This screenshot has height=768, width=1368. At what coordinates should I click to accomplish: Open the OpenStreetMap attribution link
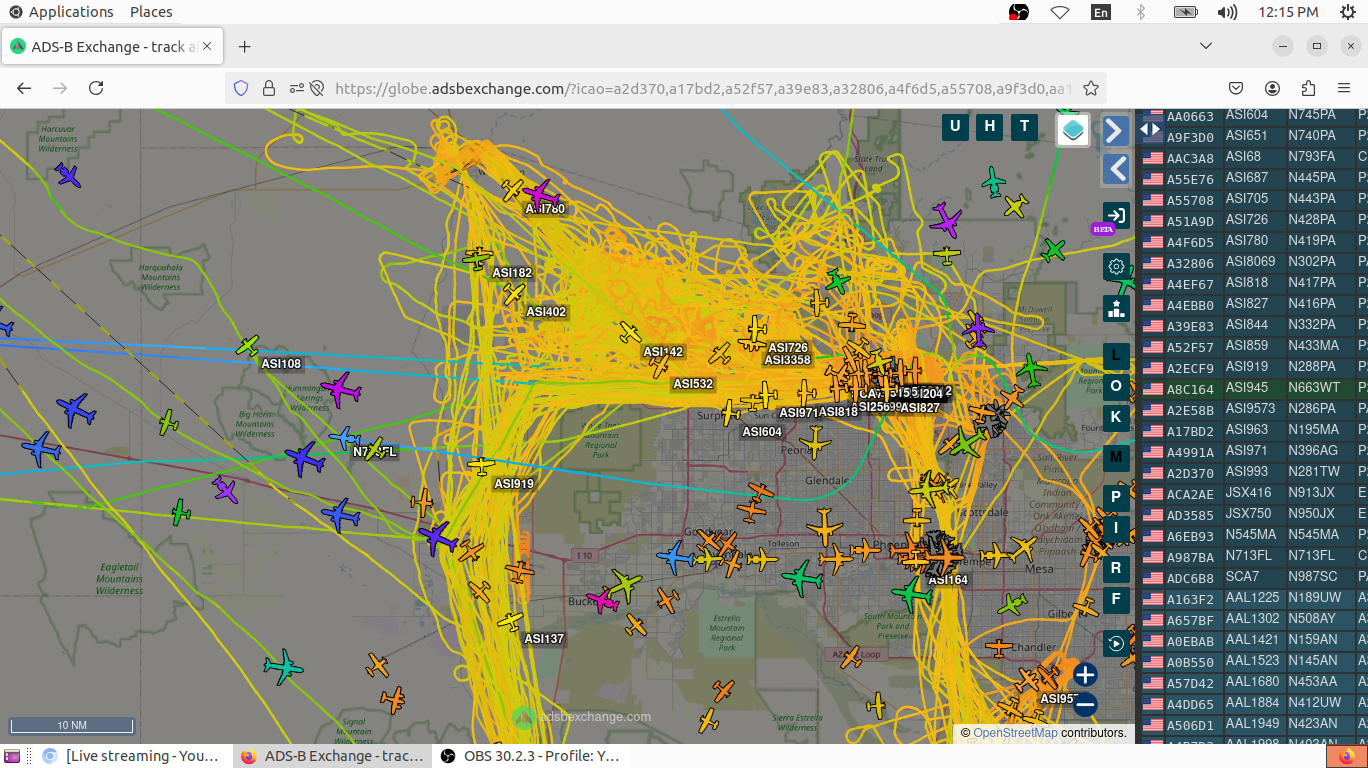pyautogui.click(x=1015, y=733)
